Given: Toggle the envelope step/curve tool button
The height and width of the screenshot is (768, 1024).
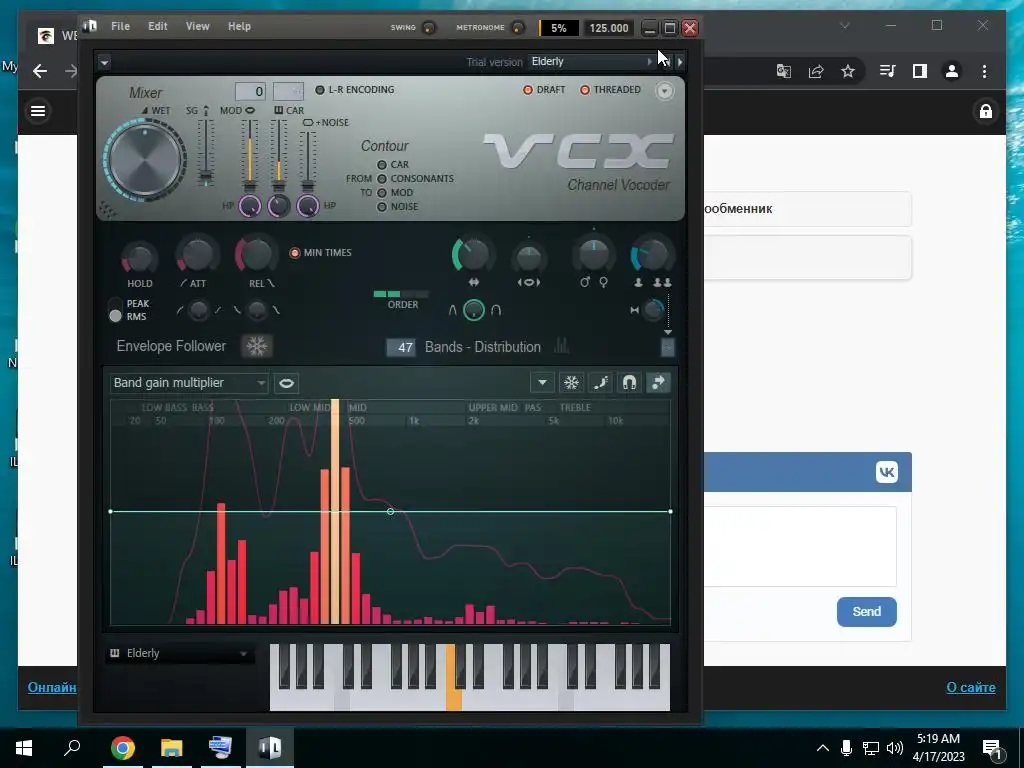Looking at the screenshot, I should [600, 383].
